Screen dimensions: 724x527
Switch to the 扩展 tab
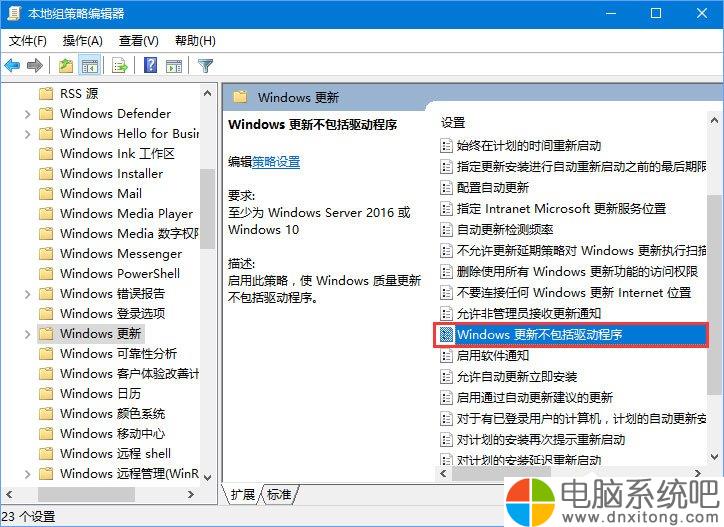pos(242,495)
